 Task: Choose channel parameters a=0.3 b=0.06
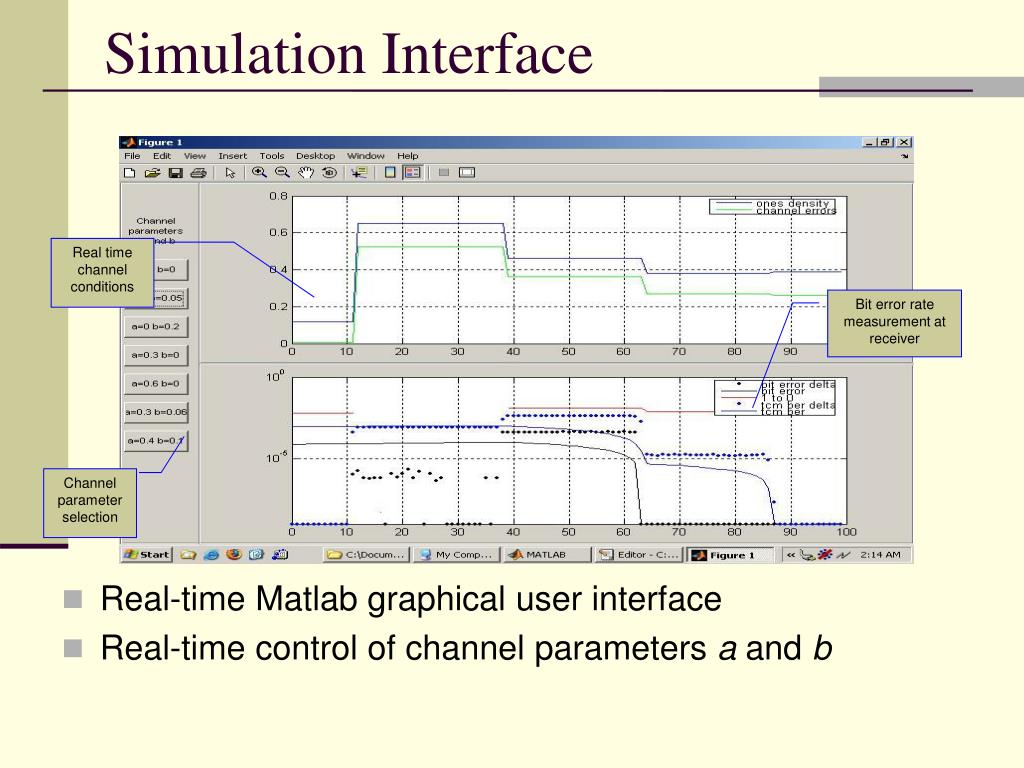tap(156, 412)
